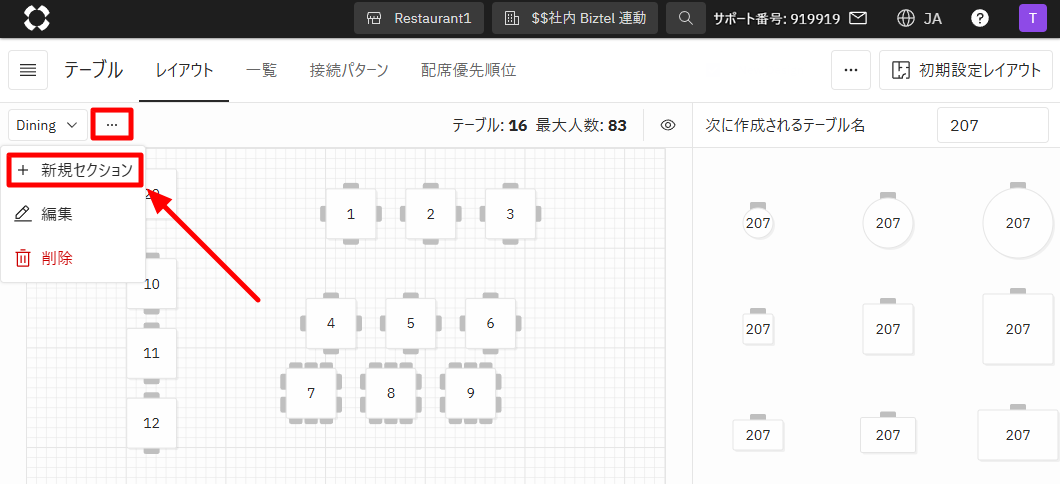Click the more options button near 初期設定レイアウト
This screenshot has width=1060, height=484.
point(850,70)
